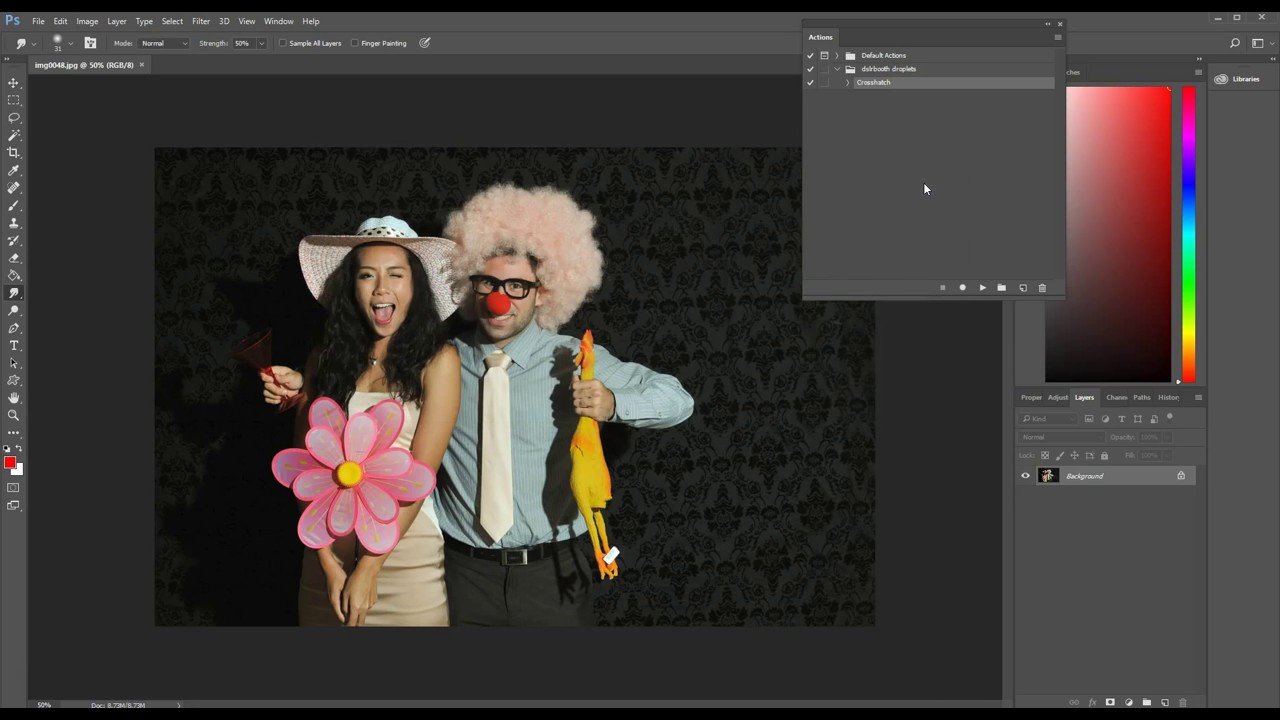1280x720 pixels.
Task: Toggle dialog control for Default Actions
Action: 824,56
